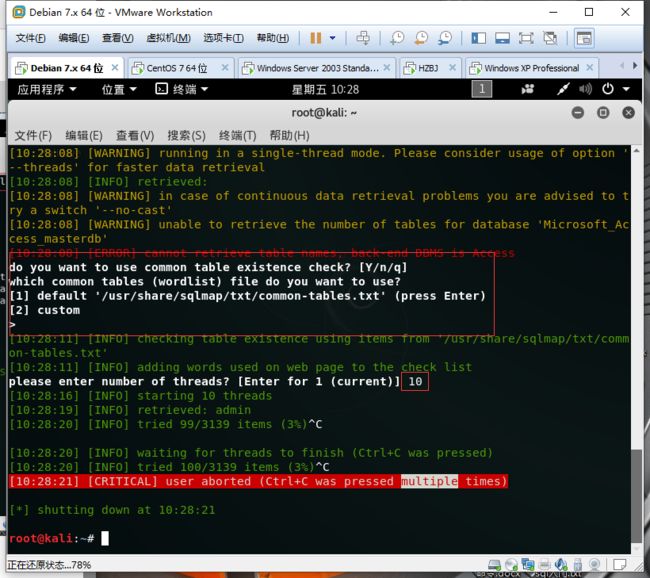Click at the root@kali:~# prompt cursor
The image size is (650, 578).
pos(105,539)
